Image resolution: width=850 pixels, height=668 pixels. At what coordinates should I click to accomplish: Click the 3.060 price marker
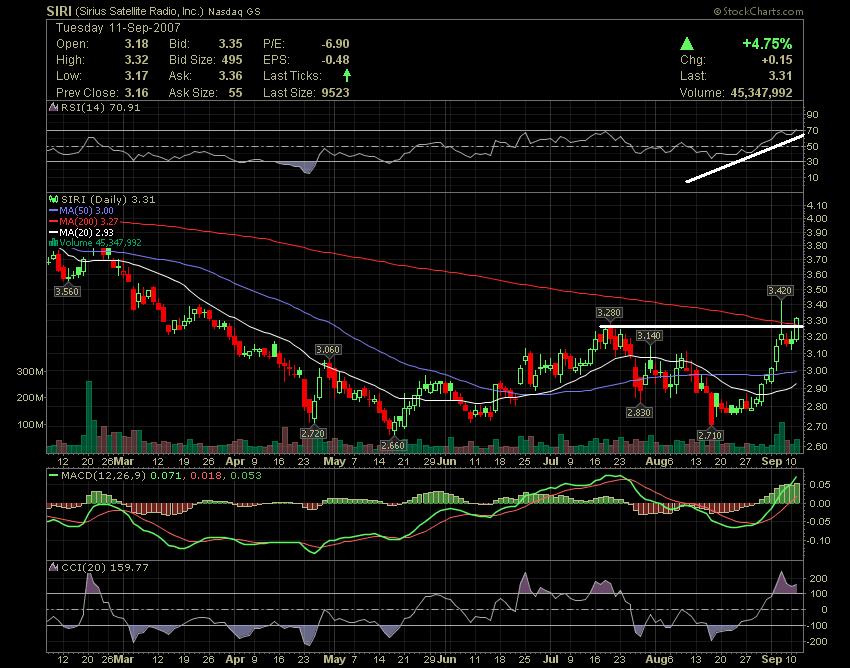(x=328, y=350)
